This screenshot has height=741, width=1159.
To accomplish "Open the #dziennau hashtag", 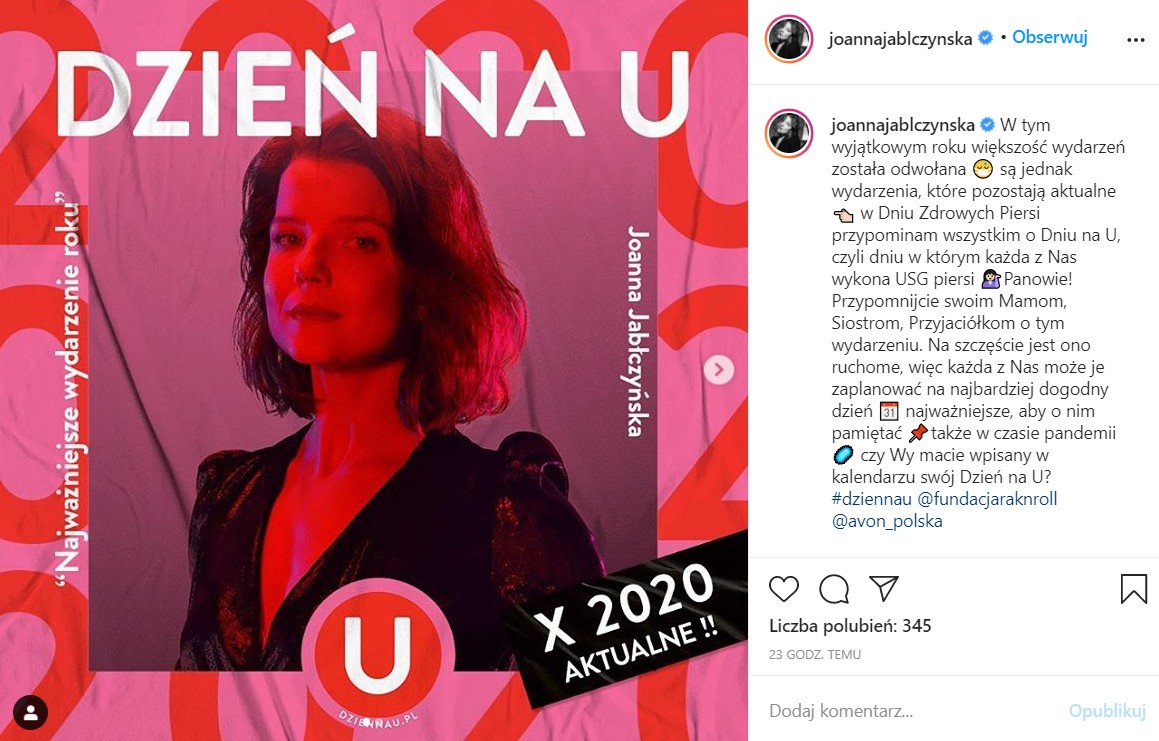I will click(871, 499).
